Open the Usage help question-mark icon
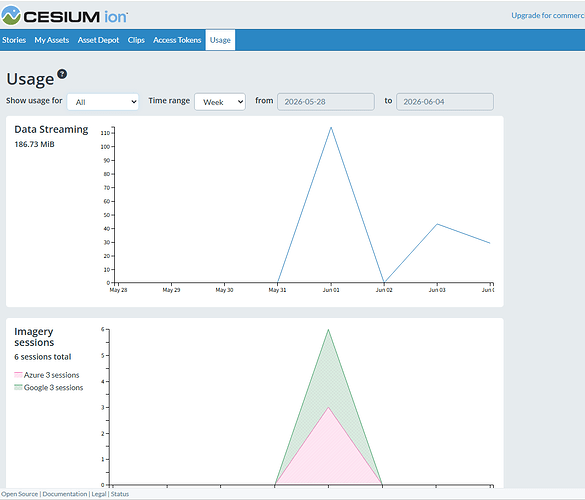 coord(62,74)
